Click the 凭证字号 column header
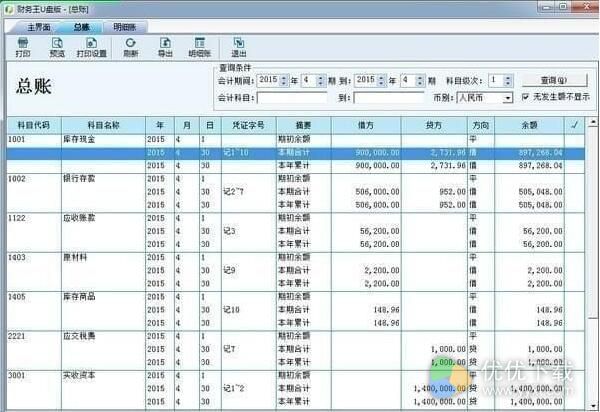The height and width of the screenshot is (412, 600). (249, 125)
